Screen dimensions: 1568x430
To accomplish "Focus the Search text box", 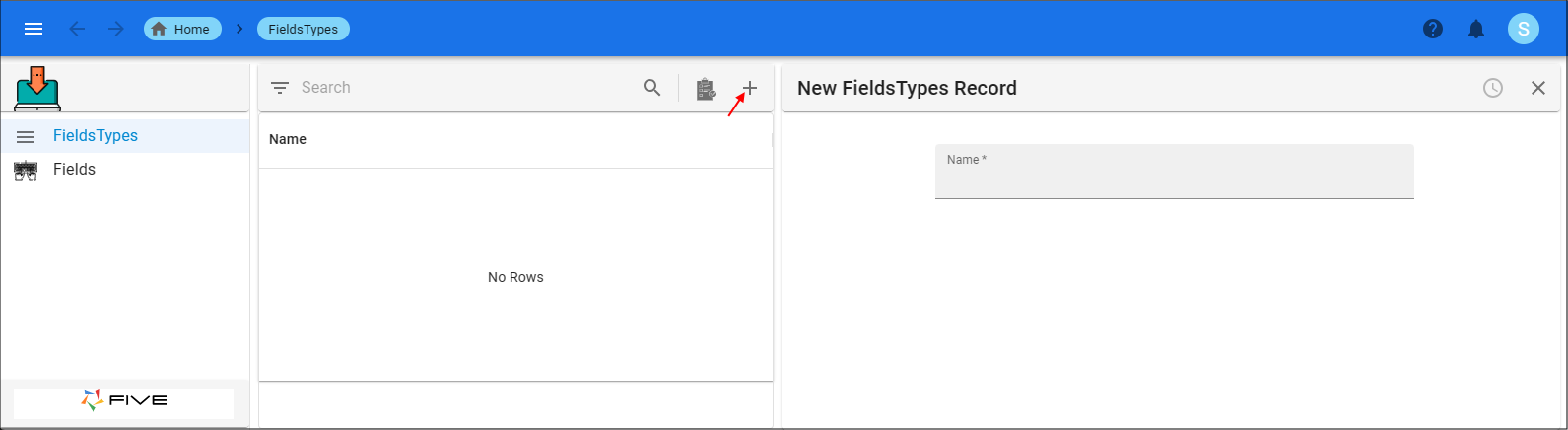I will coord(463,88).
